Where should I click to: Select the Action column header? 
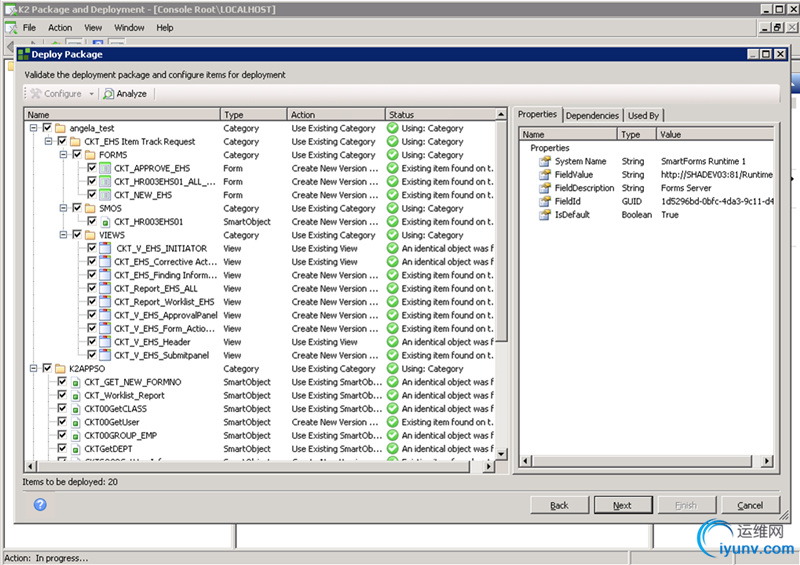point(335,115)
